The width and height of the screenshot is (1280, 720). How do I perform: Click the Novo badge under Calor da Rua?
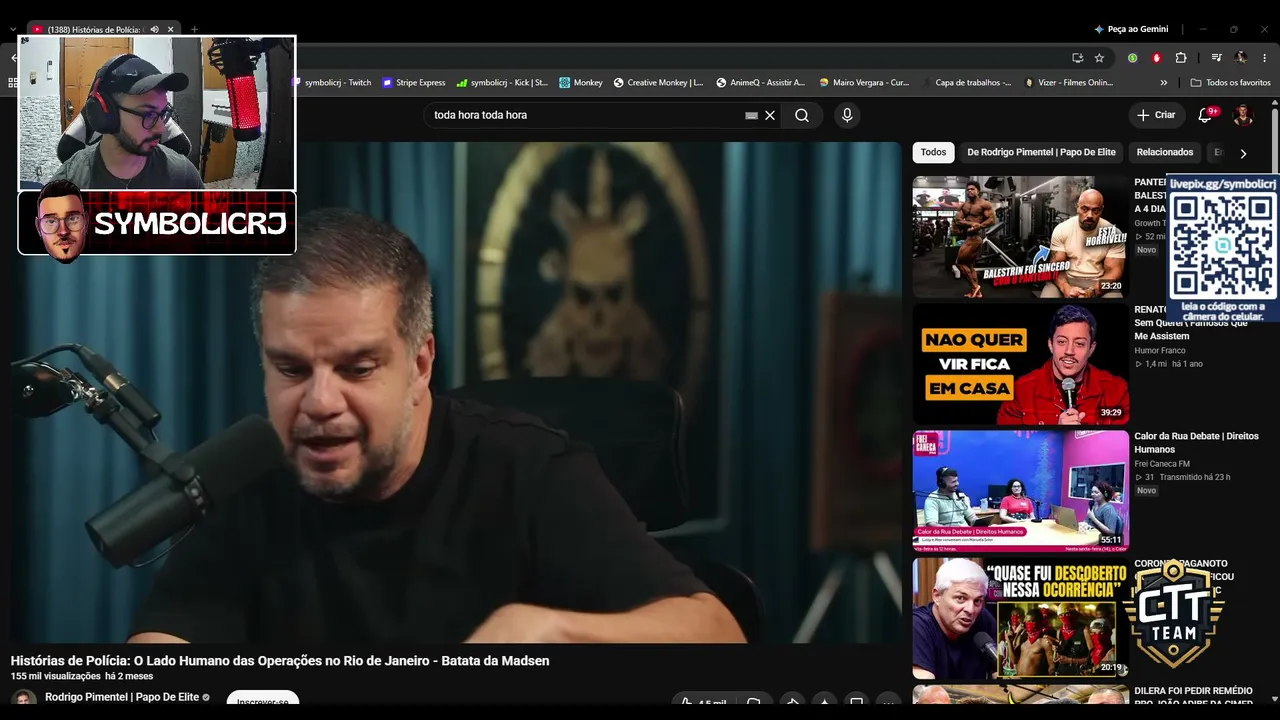(1146, 490)
